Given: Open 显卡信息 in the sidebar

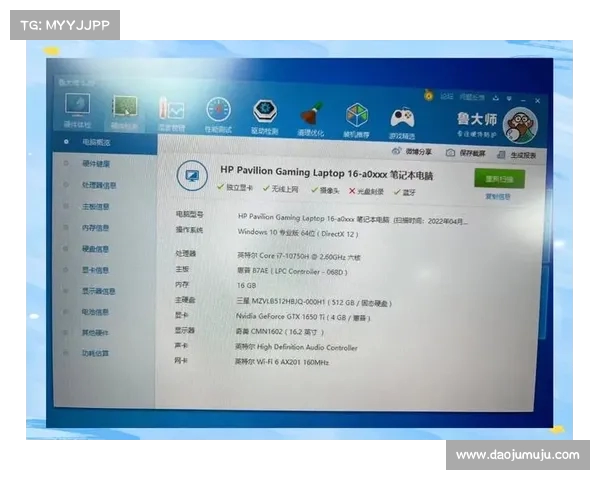Looking at the screenshot, I should tap(95, 270).
